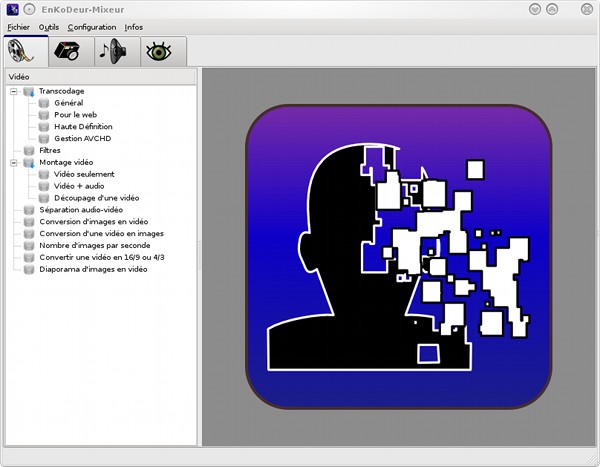Screen dimensions: 600x467
Task: Click icon beside Diaporama d'images en vidéo
Action: (x=29, y=269)
